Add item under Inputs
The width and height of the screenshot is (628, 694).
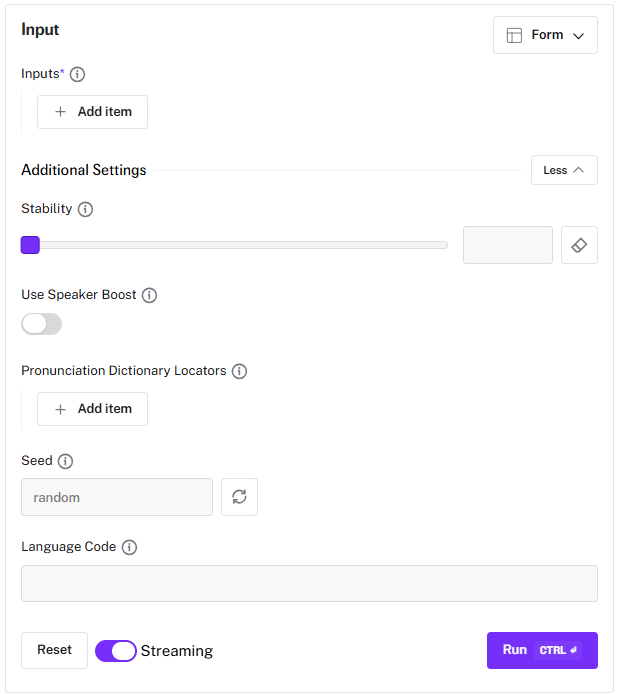coord(92,112)
